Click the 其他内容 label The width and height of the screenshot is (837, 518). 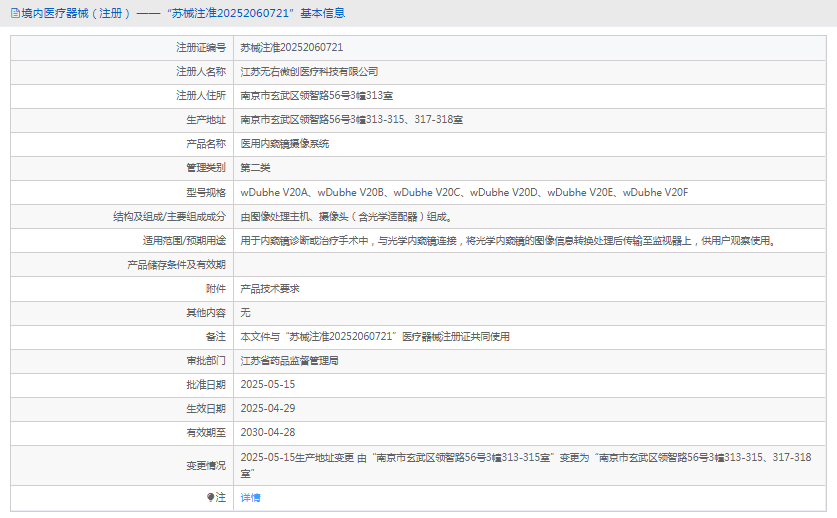click(x=206, y=313)
